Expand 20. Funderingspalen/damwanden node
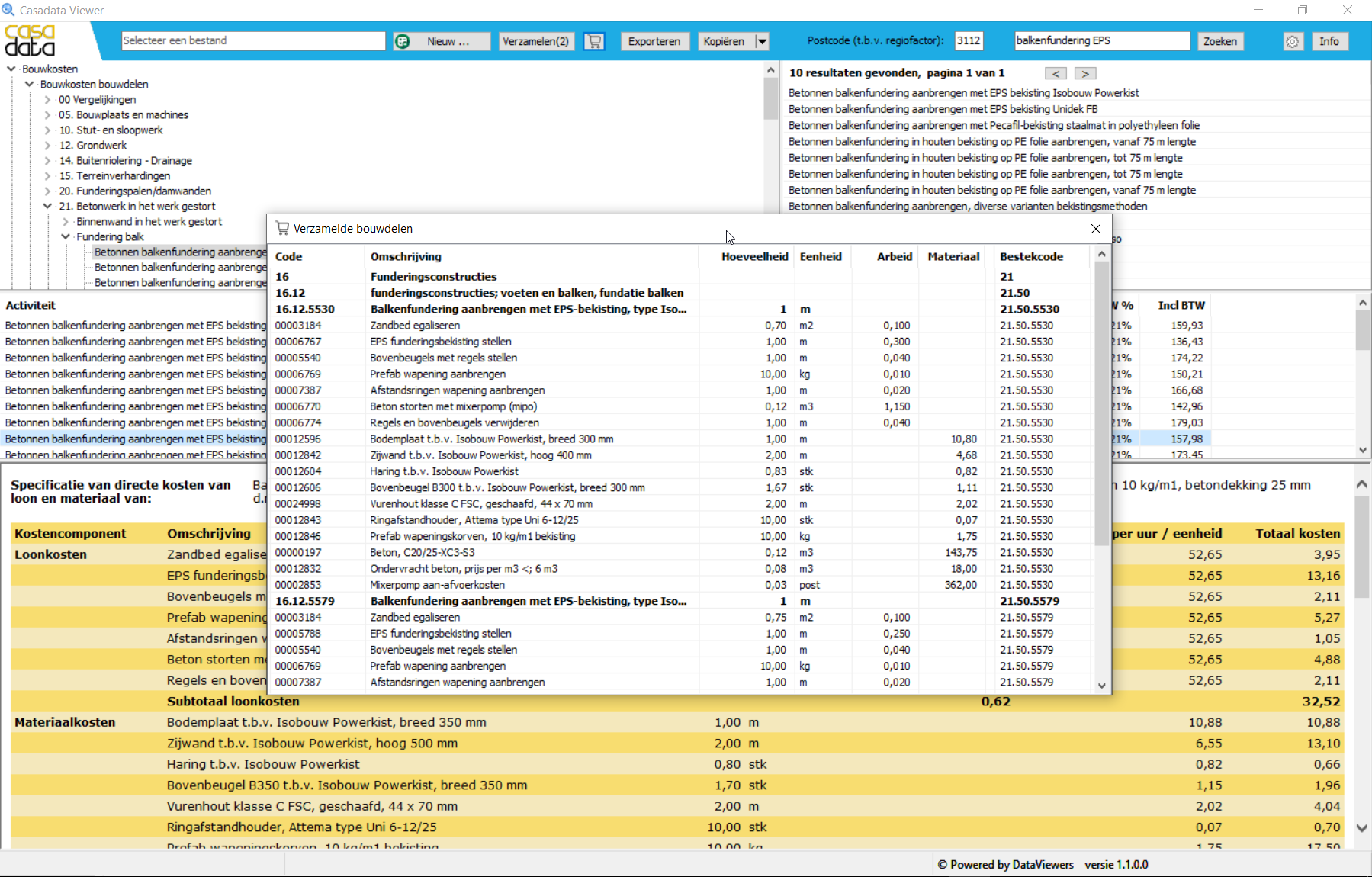 (47, 191)
